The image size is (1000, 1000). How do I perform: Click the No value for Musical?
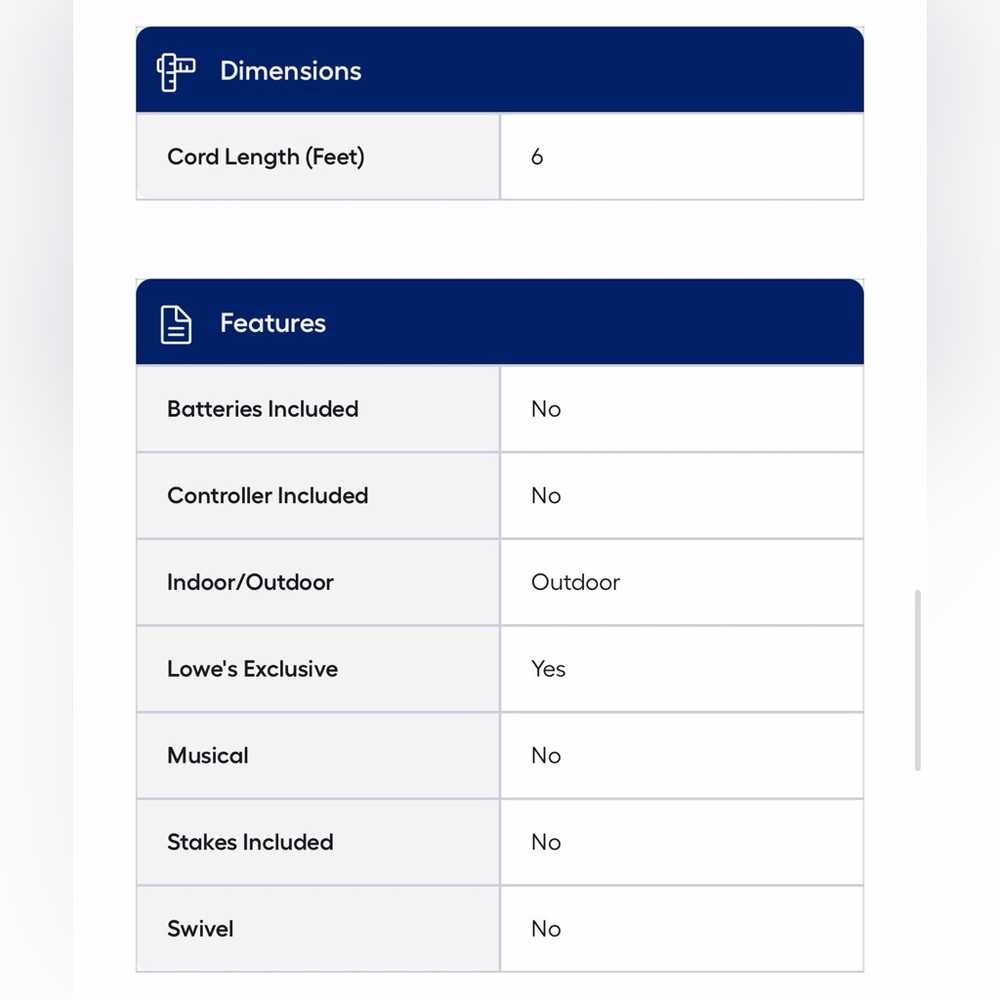[x=546, y=756]
